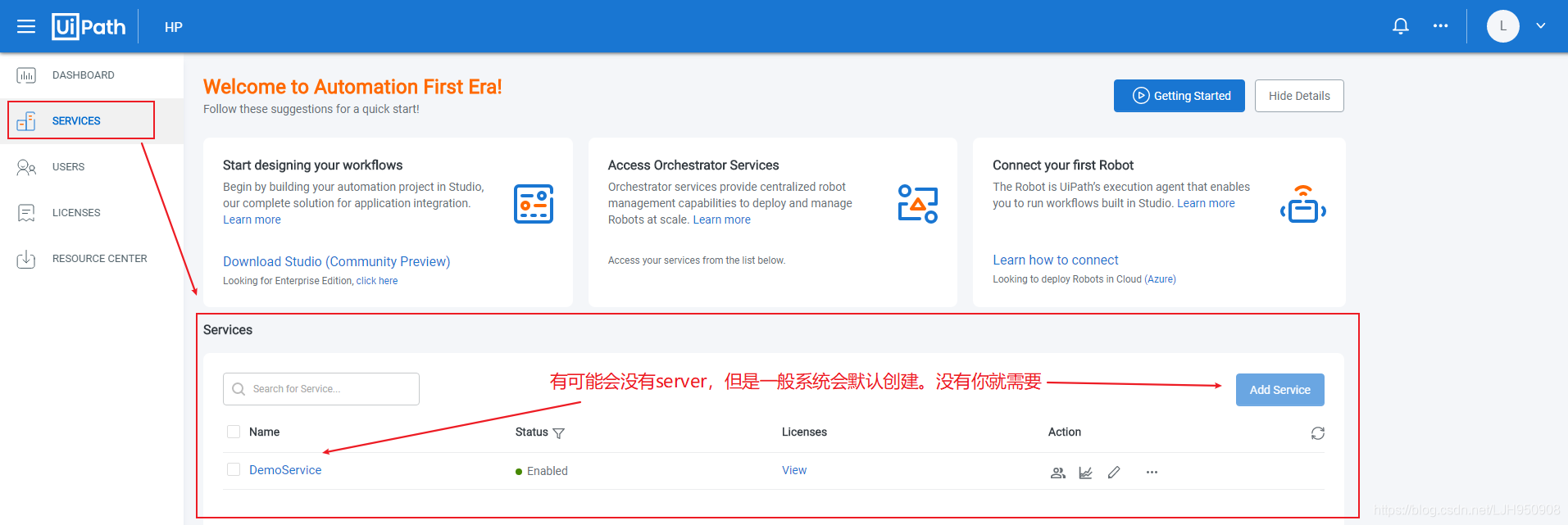This screenshot has width=1568, height=525.
Task: Manage users for DemoService
Action: tap(1058, 473)
